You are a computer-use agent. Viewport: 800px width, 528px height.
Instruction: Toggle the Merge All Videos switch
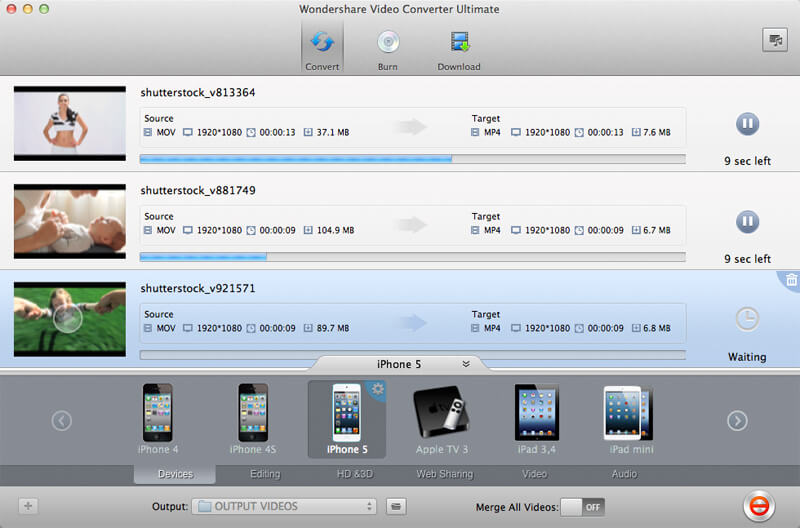point(582,507)
